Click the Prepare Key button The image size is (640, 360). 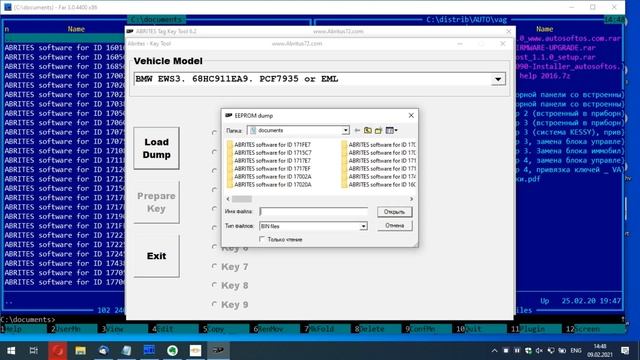click(x=156, y=202)
